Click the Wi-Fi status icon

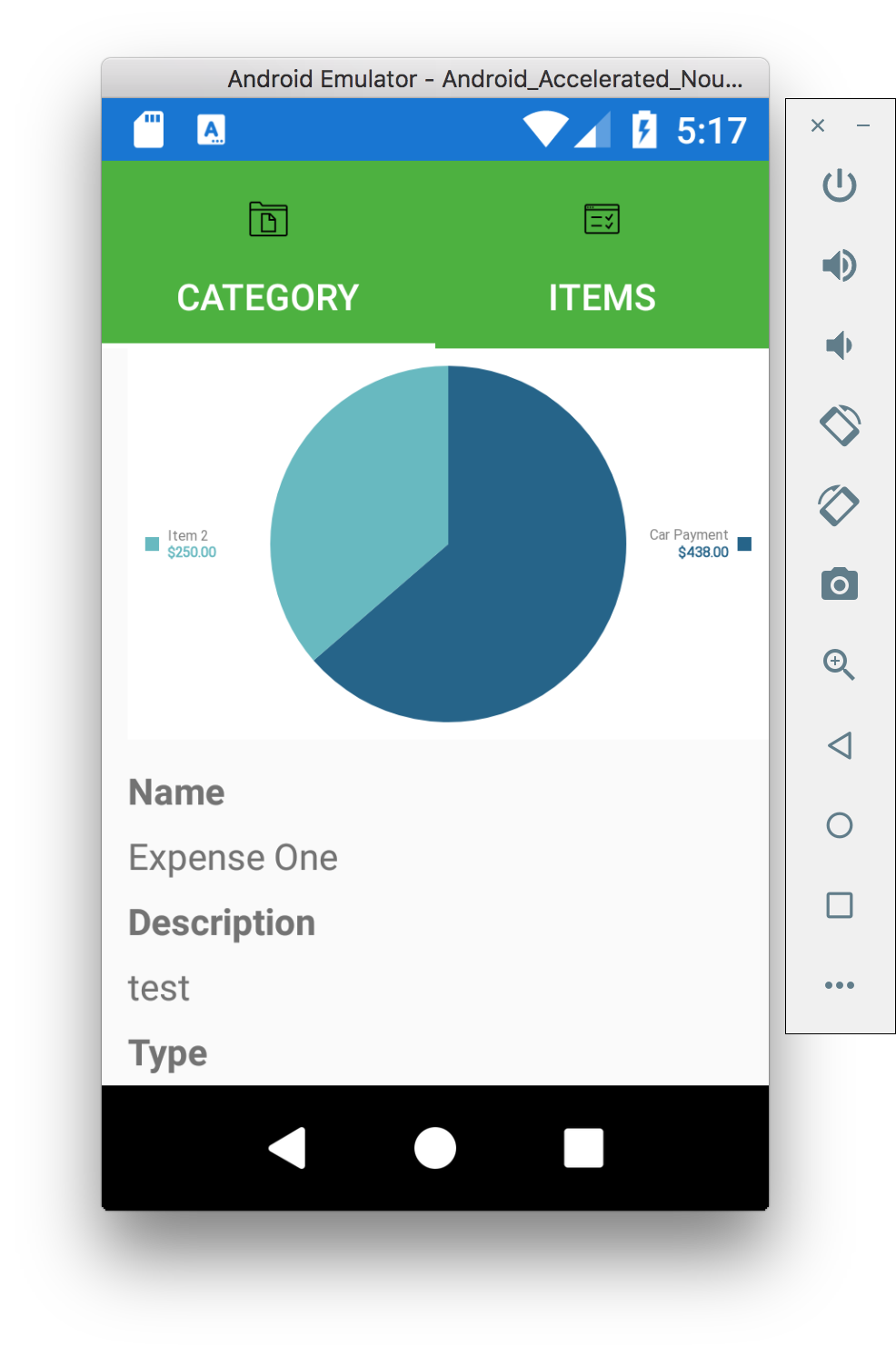(x=545, y=129)
